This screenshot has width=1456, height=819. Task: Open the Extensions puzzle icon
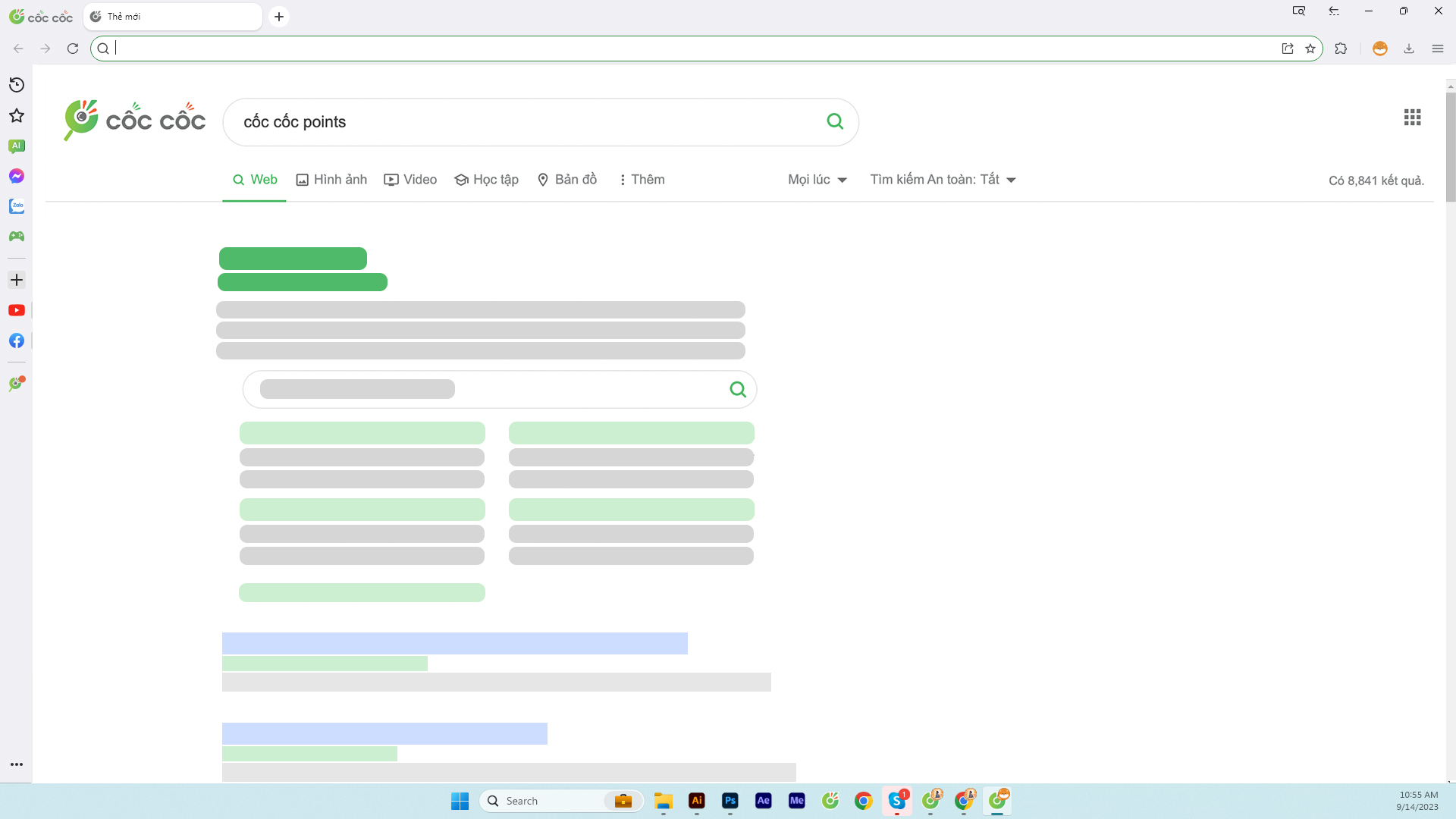[1341, 49]
